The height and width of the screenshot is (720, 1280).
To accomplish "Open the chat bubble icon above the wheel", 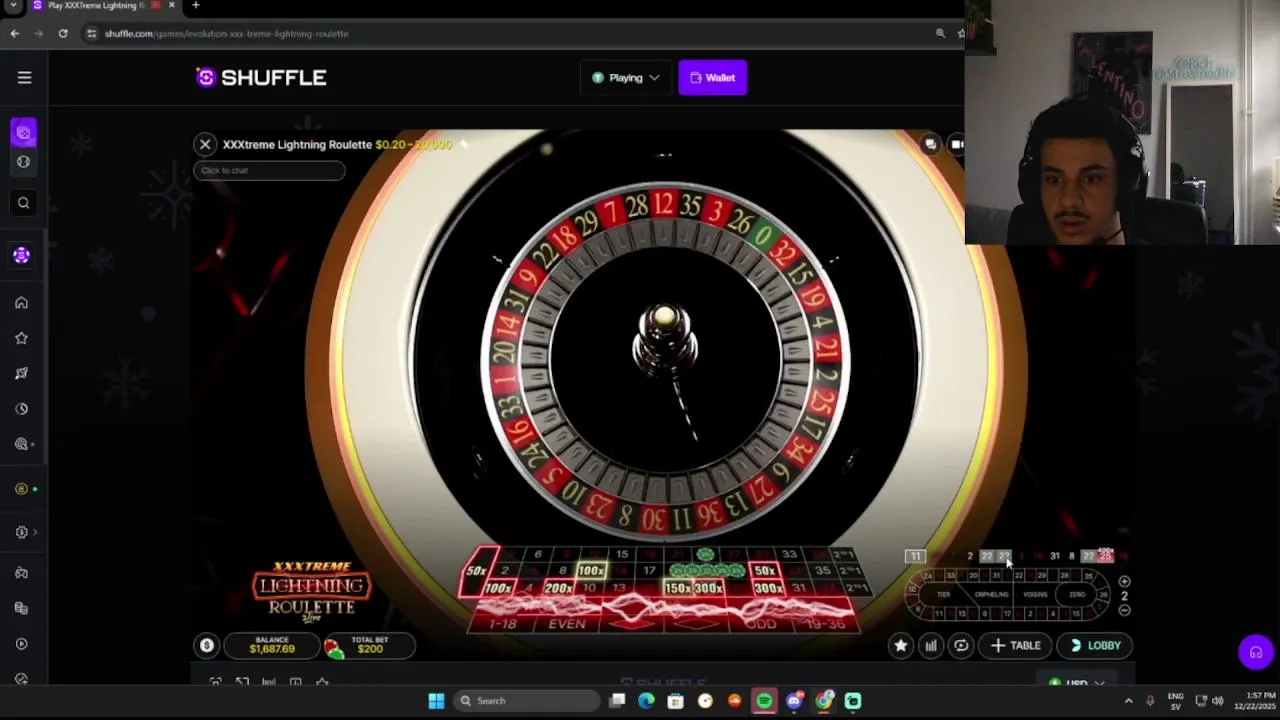I will click(930, 145).
